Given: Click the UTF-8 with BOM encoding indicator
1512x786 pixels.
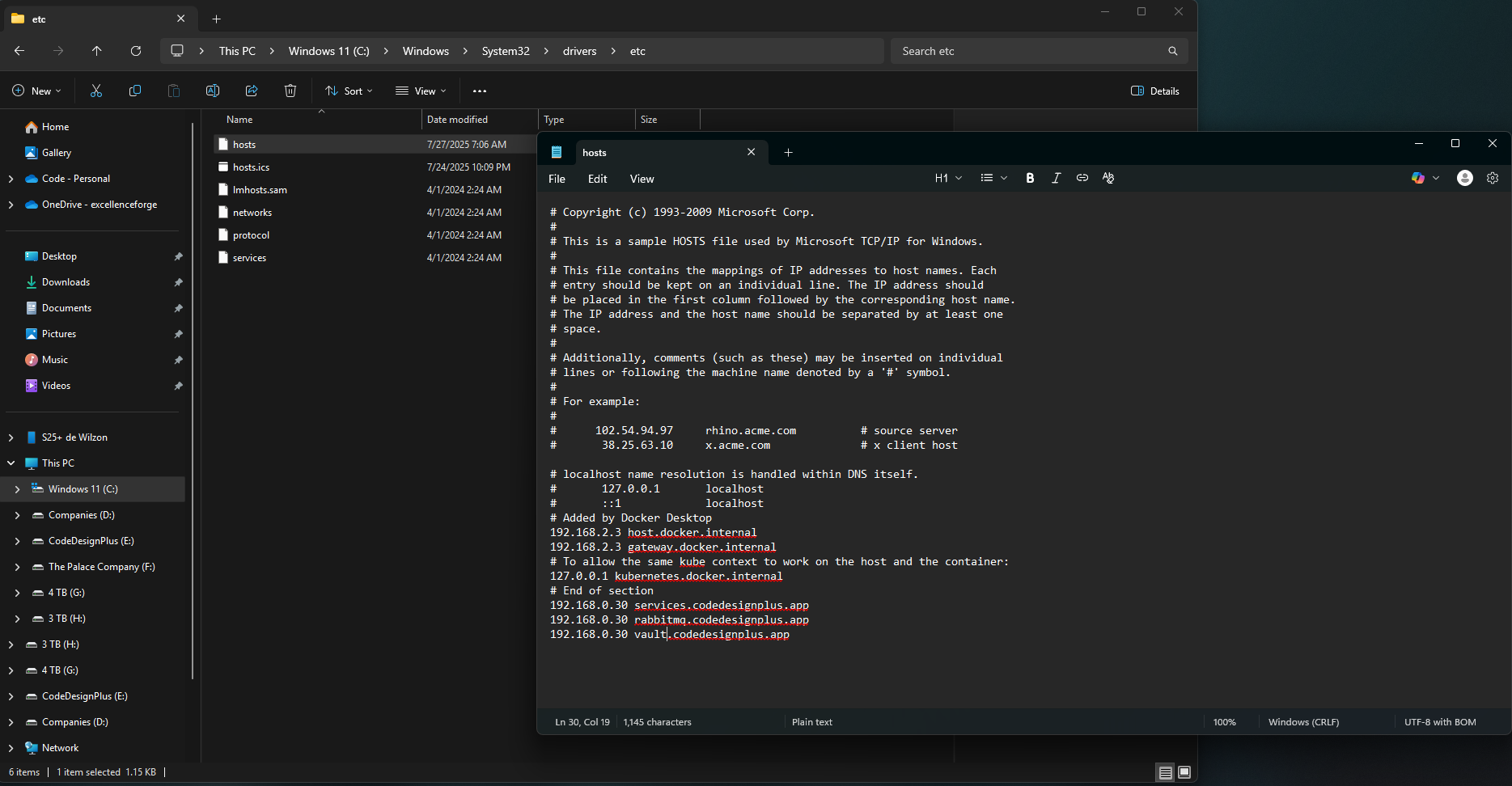Looking at the screenshot, I should 1440,722.
